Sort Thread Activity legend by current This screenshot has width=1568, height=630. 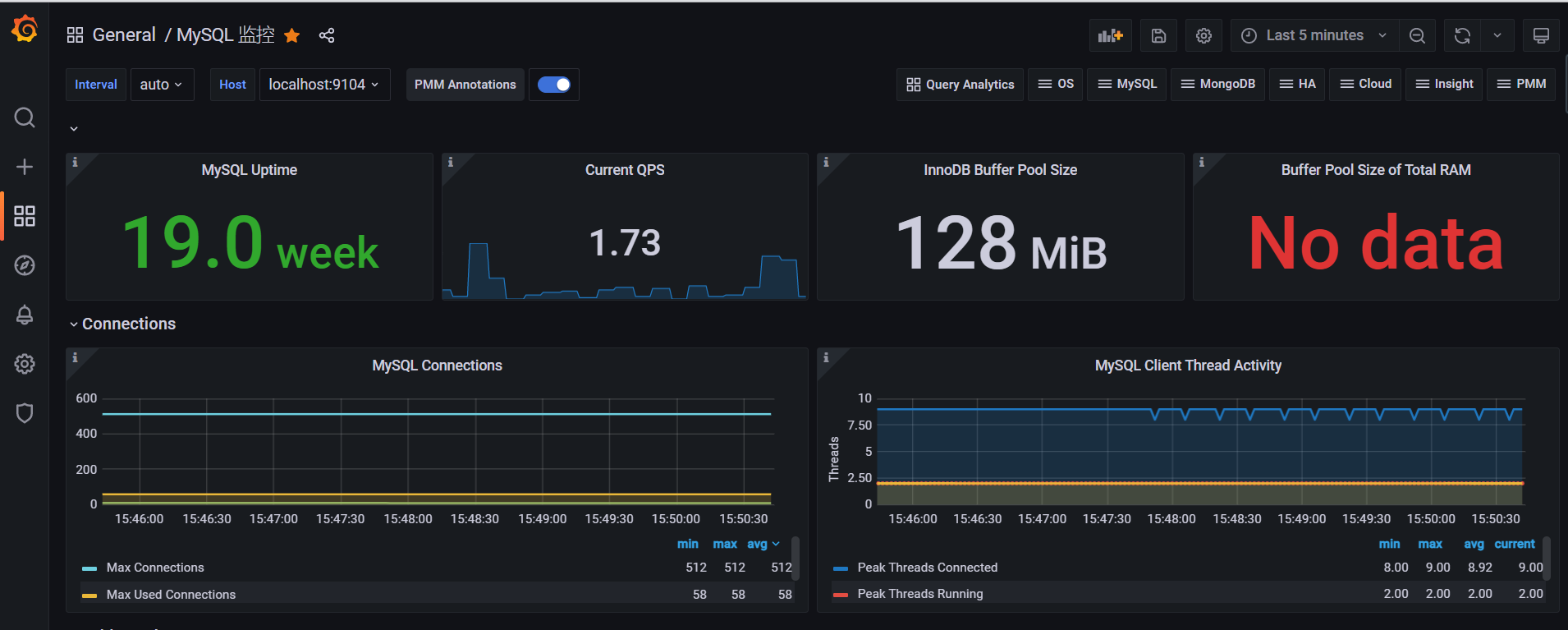[x=1515, y=544]
